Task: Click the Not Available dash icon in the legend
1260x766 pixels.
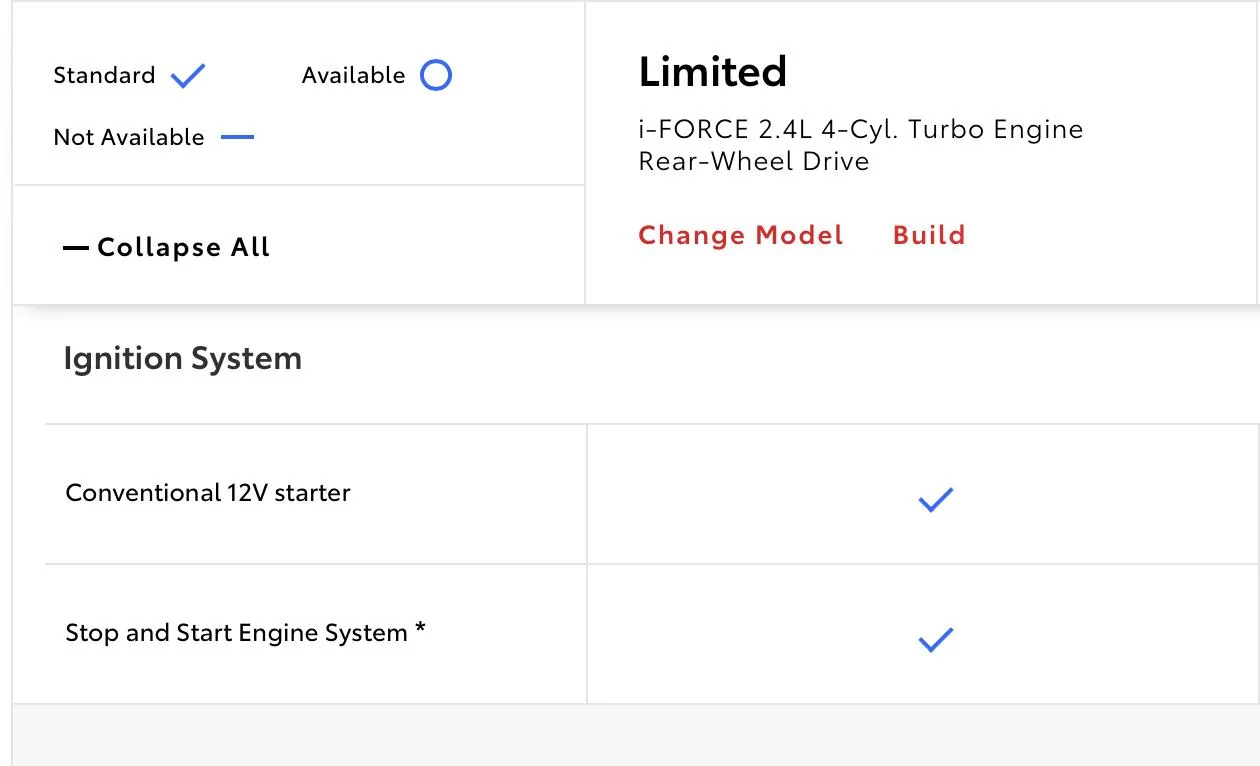Action: [x=237, y=137]
